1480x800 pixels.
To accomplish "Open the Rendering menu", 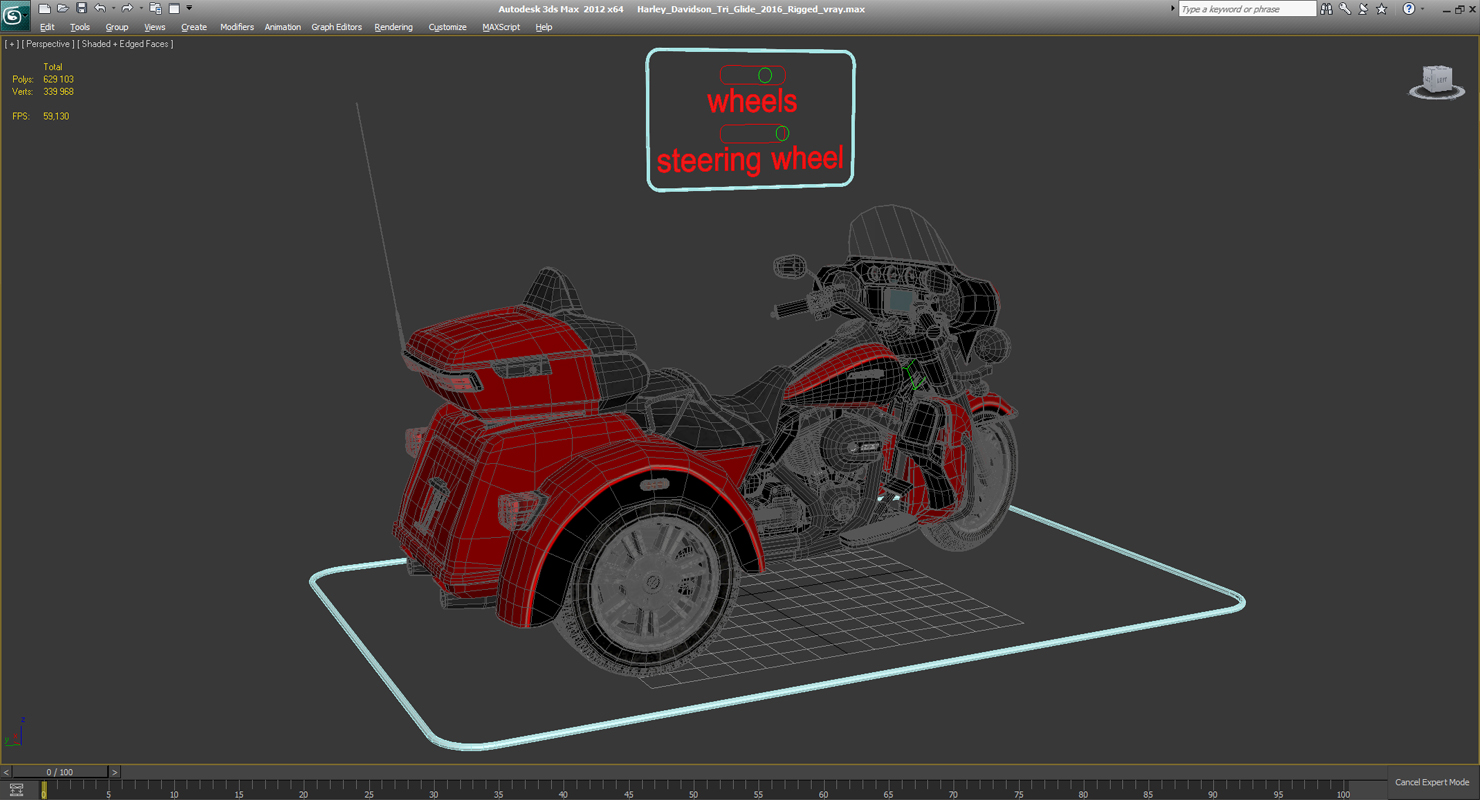I will (393, 27).
